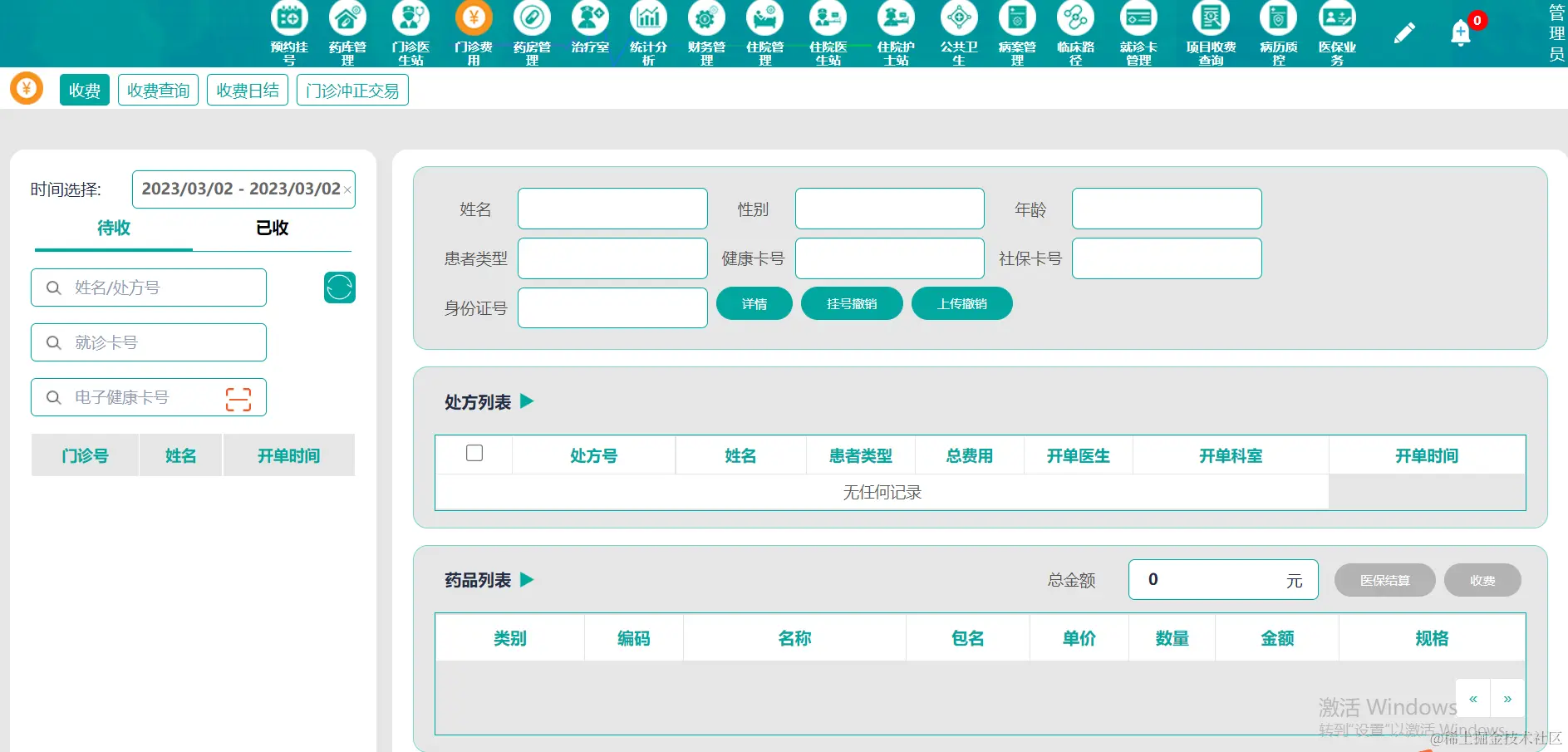
Task: Clear the date range with the x icon
Action: click(x=347, y=190)
